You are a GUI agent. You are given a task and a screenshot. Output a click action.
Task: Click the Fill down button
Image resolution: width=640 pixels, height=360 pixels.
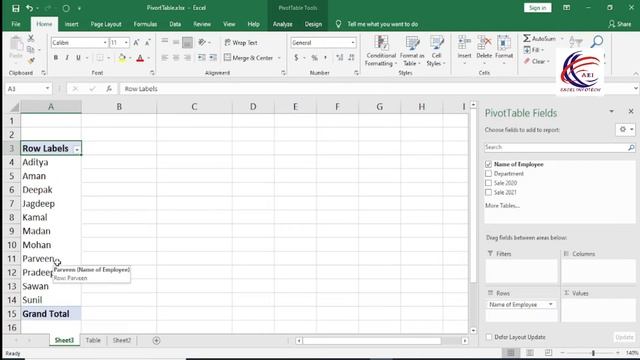532,50
